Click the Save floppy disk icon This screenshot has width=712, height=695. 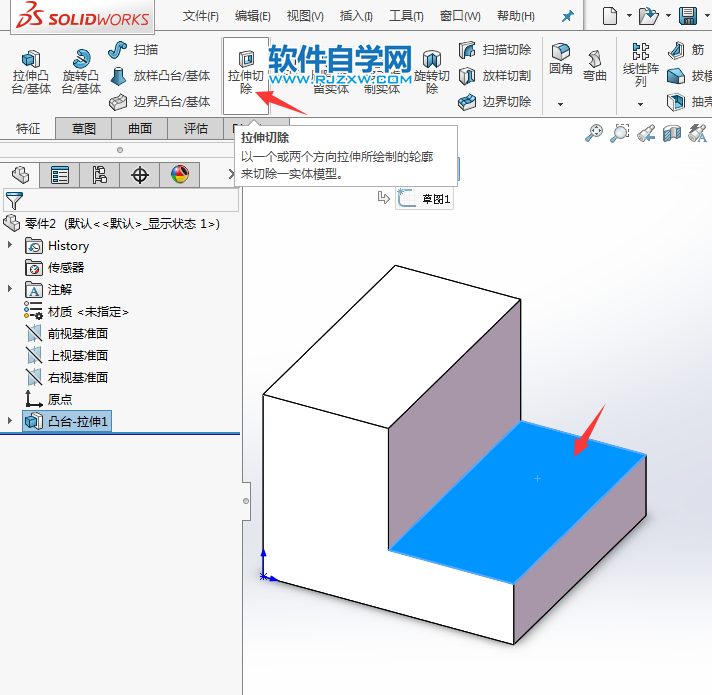(687, 16)
